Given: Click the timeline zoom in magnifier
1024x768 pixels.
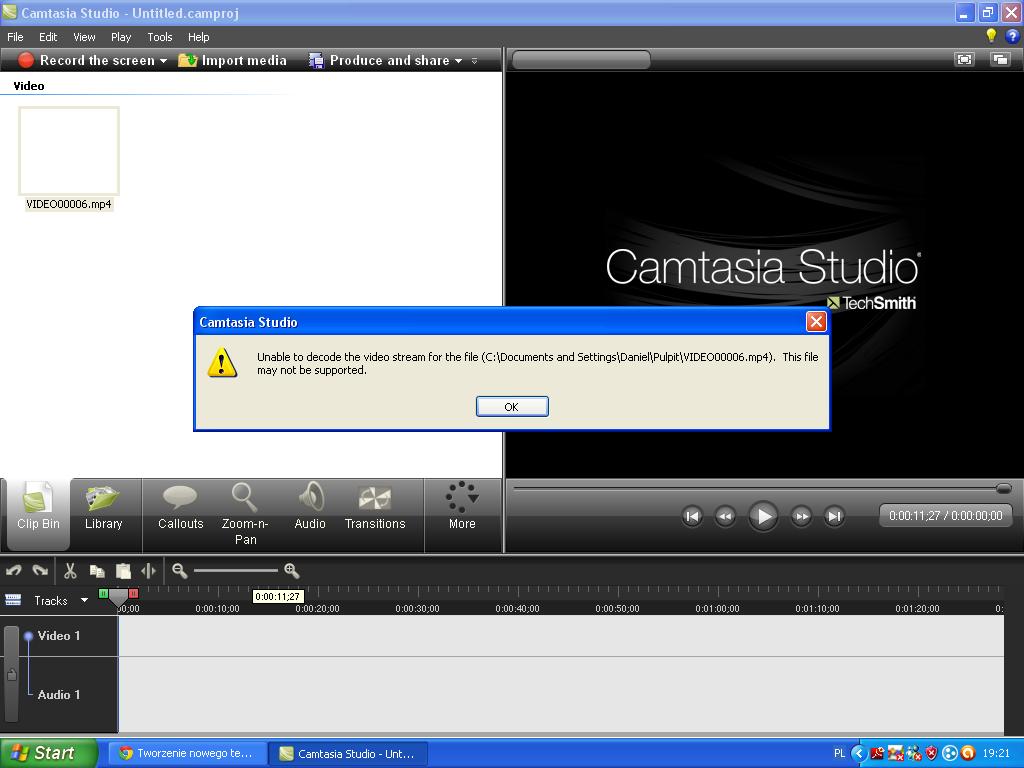Looking at the screenshot, I should [x=291, y=571].
